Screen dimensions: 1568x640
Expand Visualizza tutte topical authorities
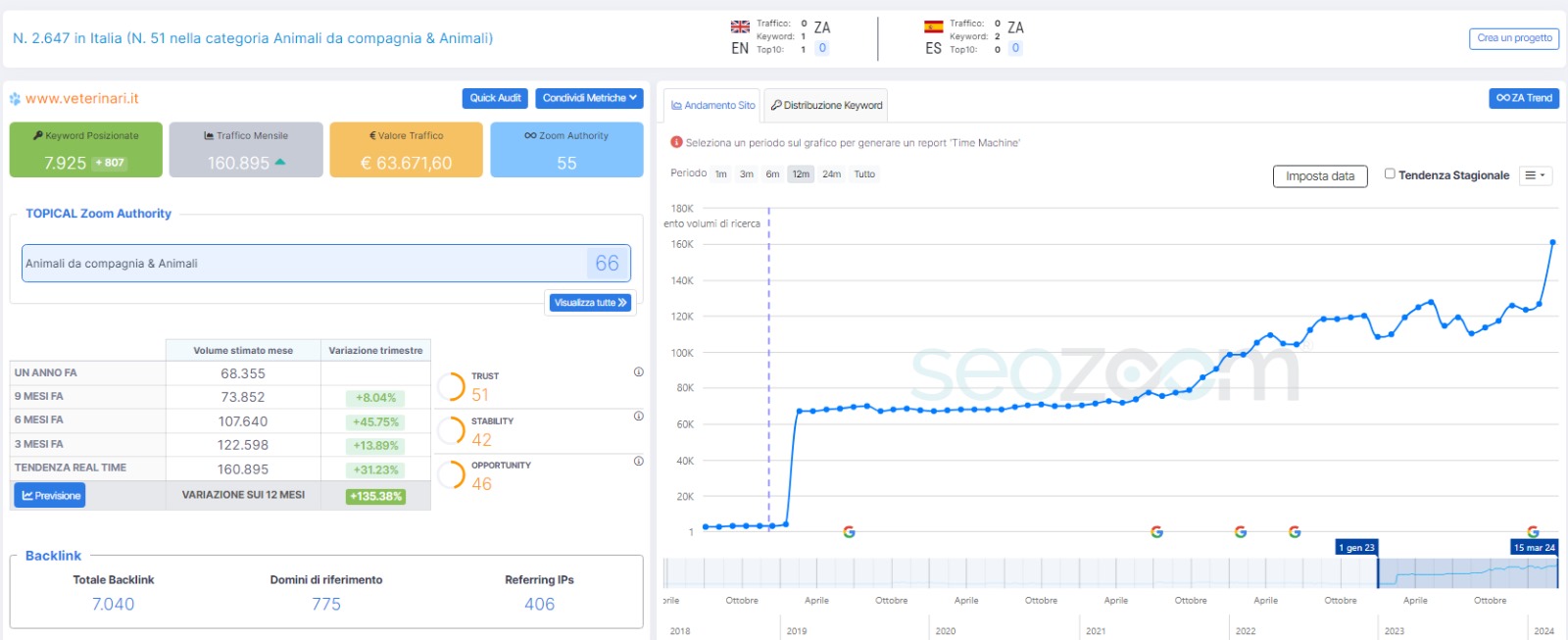(x=590, y=303)
